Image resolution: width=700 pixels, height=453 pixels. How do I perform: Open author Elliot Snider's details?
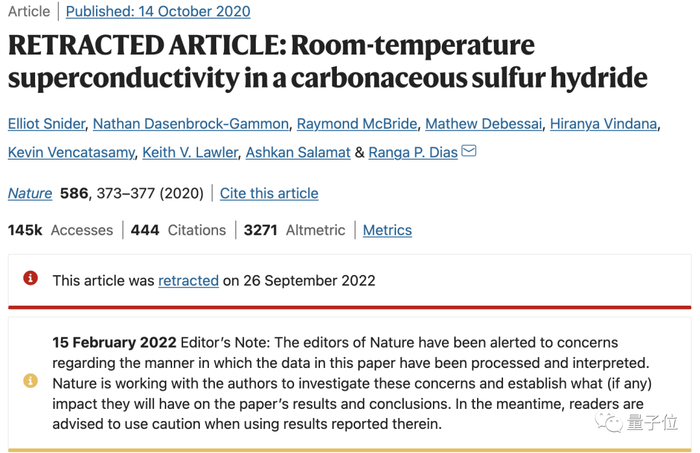tap(45, 124)
